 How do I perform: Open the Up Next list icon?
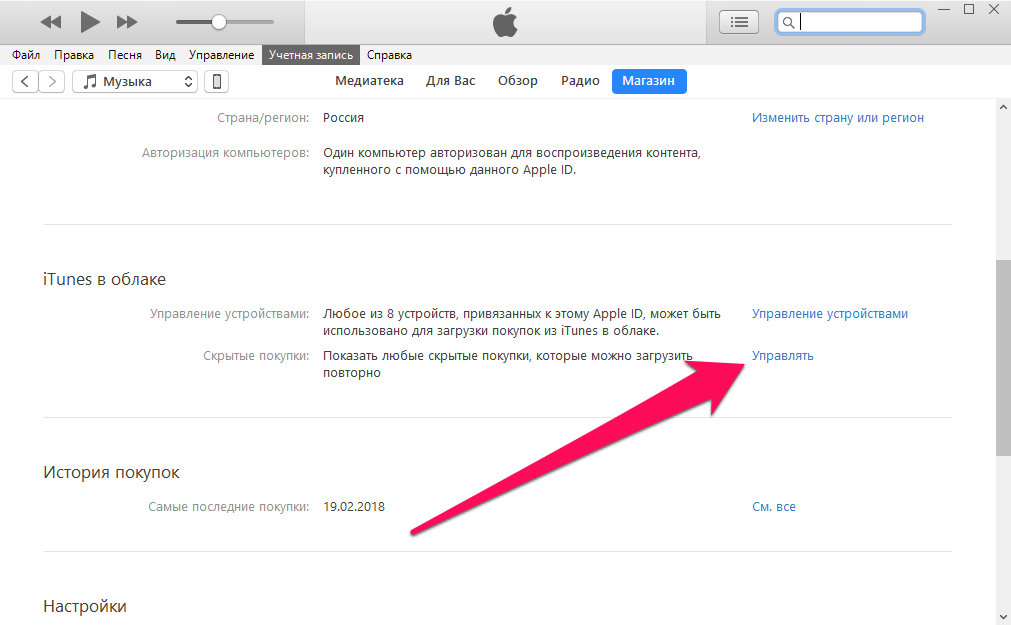click(x=739, y=23)
